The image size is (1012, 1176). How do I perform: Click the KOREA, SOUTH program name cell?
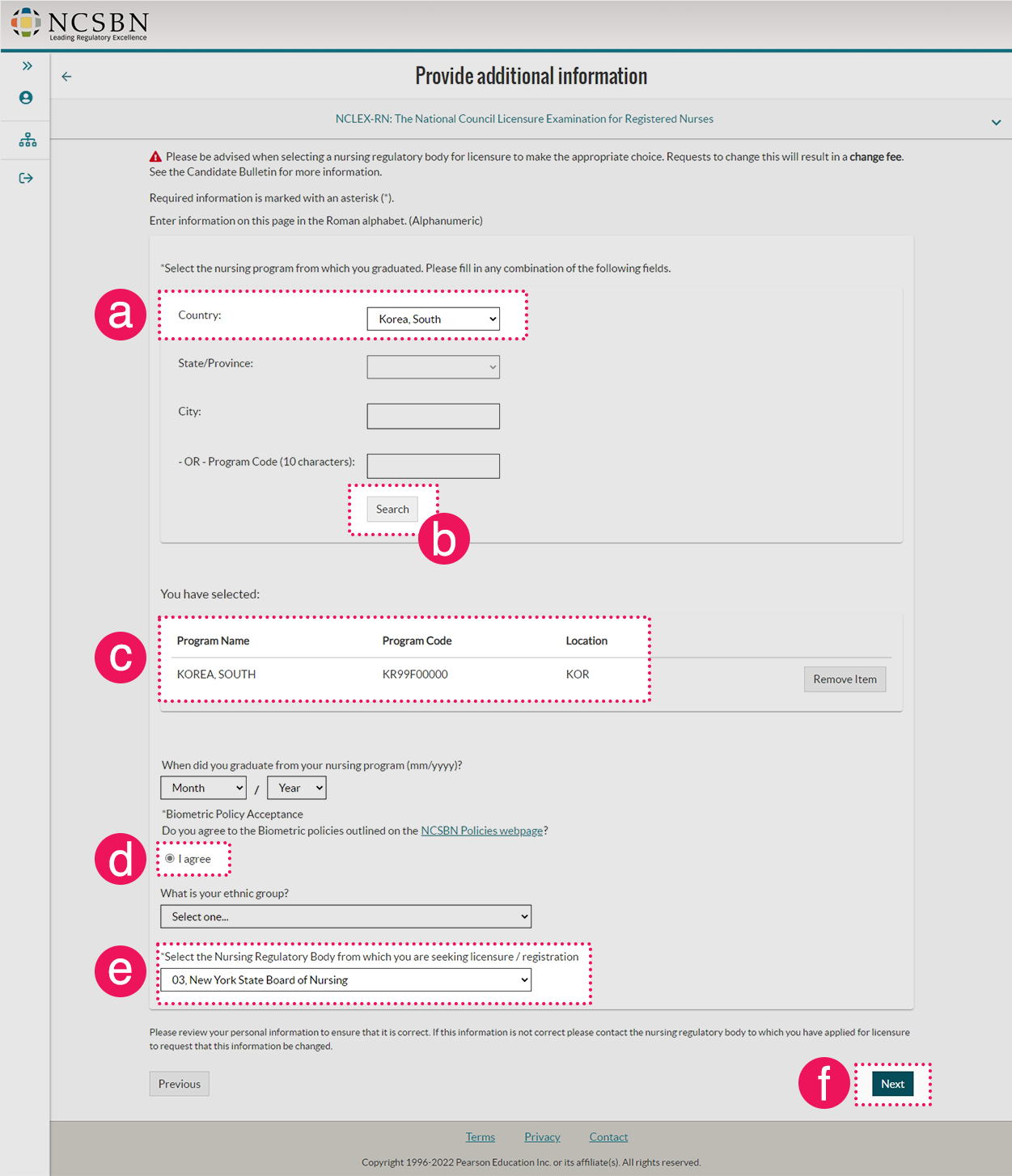pos(216,675)
